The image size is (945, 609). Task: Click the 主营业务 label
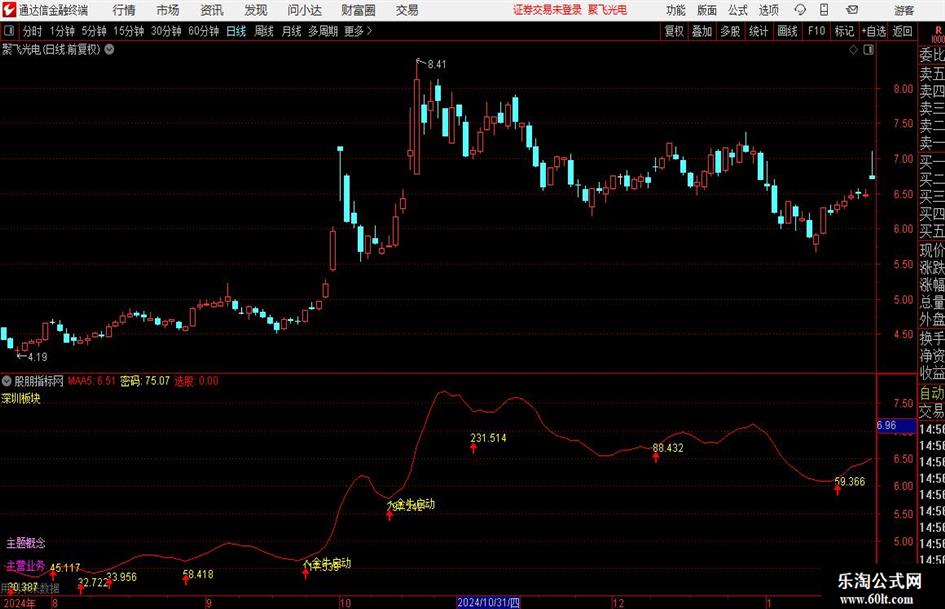26,566
